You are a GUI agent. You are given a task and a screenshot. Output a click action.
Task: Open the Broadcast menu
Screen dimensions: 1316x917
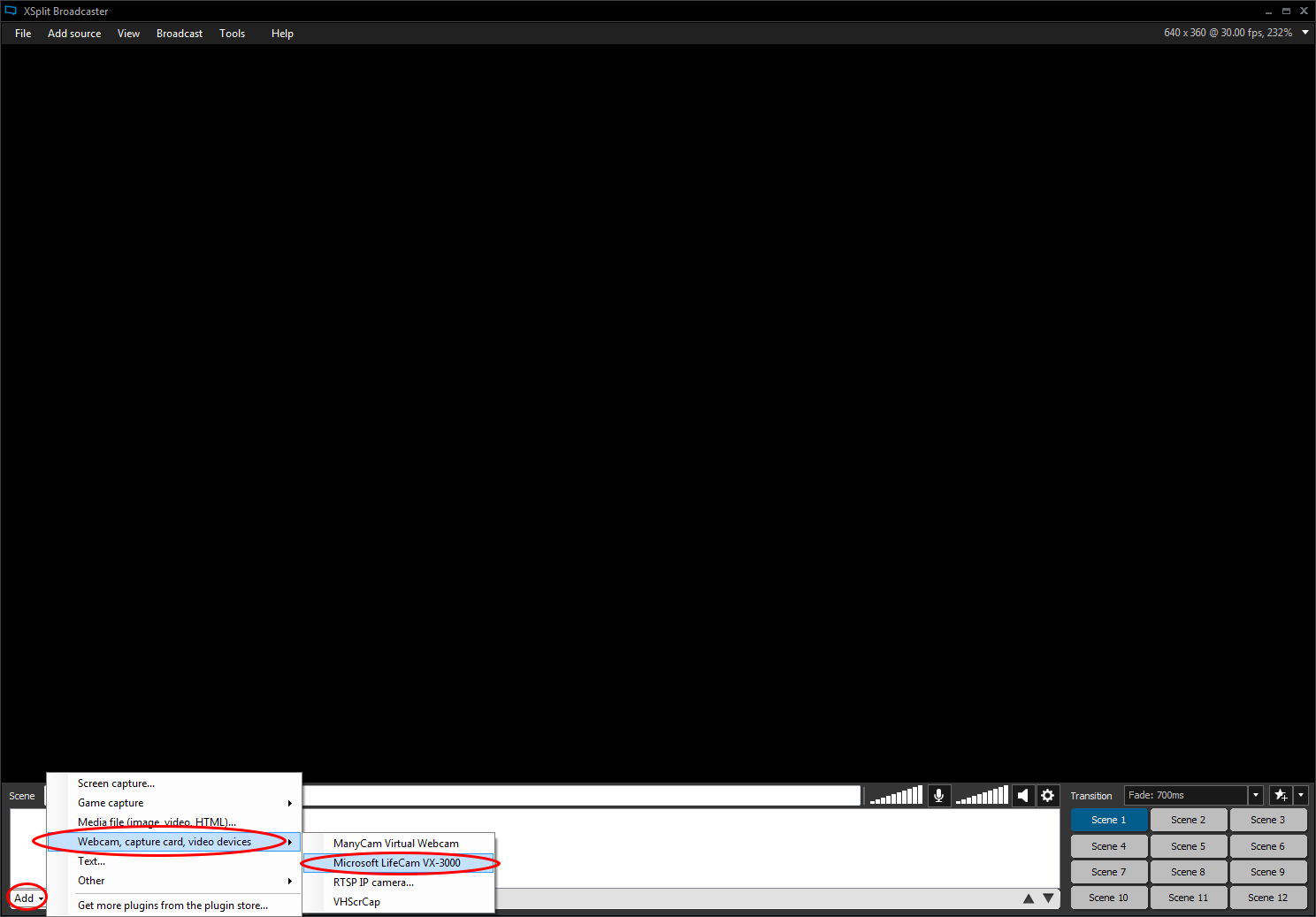pyautogui.click(x=180, y=34)
